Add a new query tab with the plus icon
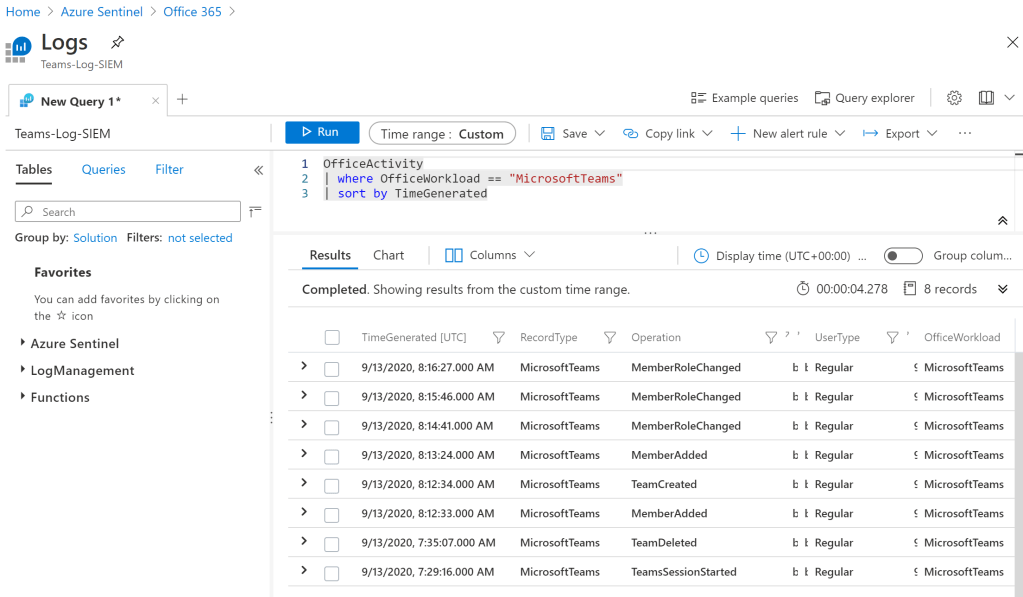Screen dimensions: 1023x597 pyautogui.click(x=182, y=99)
